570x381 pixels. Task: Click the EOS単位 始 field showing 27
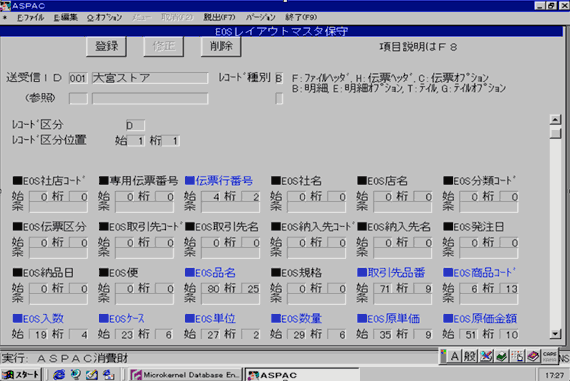210,334
